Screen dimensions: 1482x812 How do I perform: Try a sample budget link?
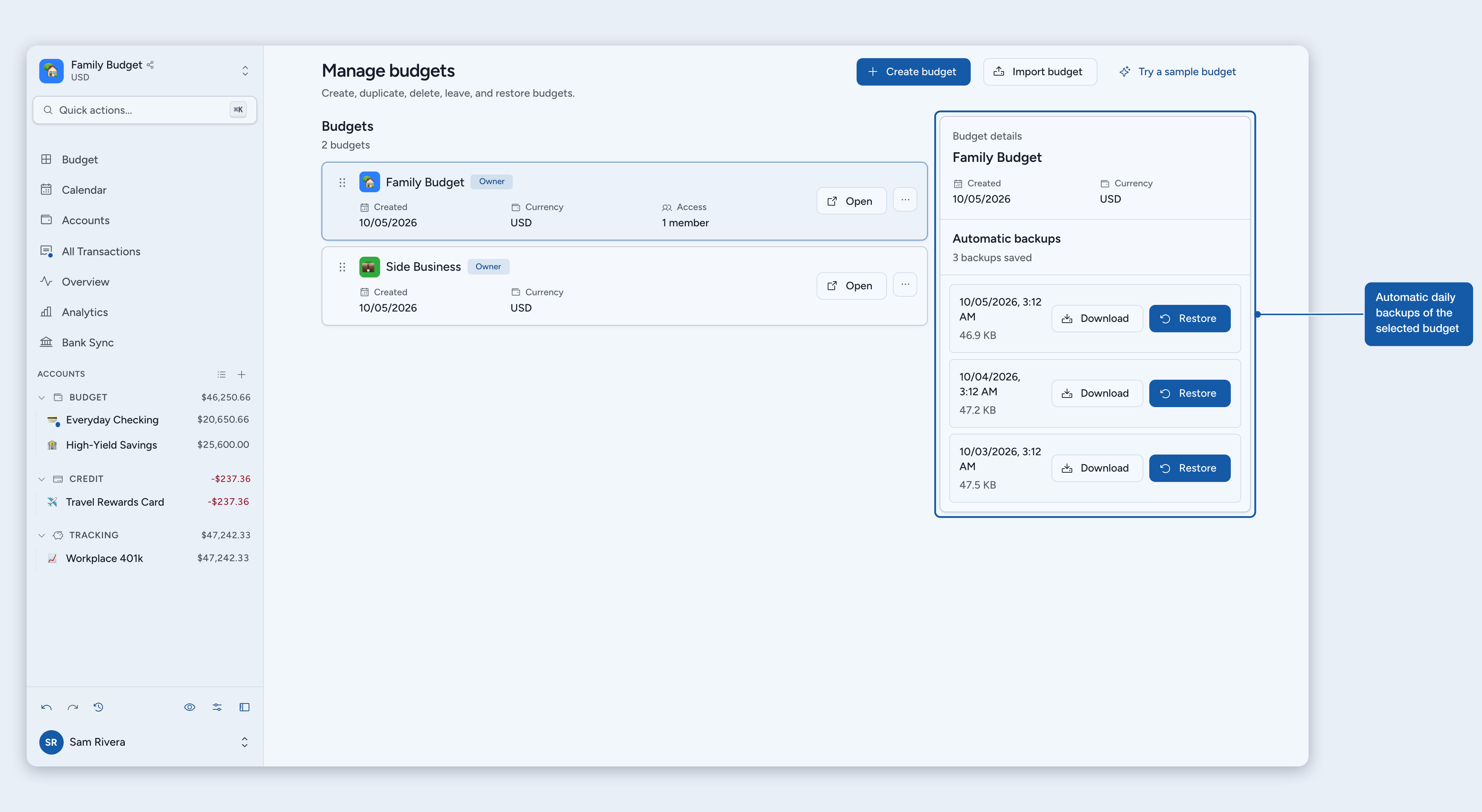pos(1178,72)
